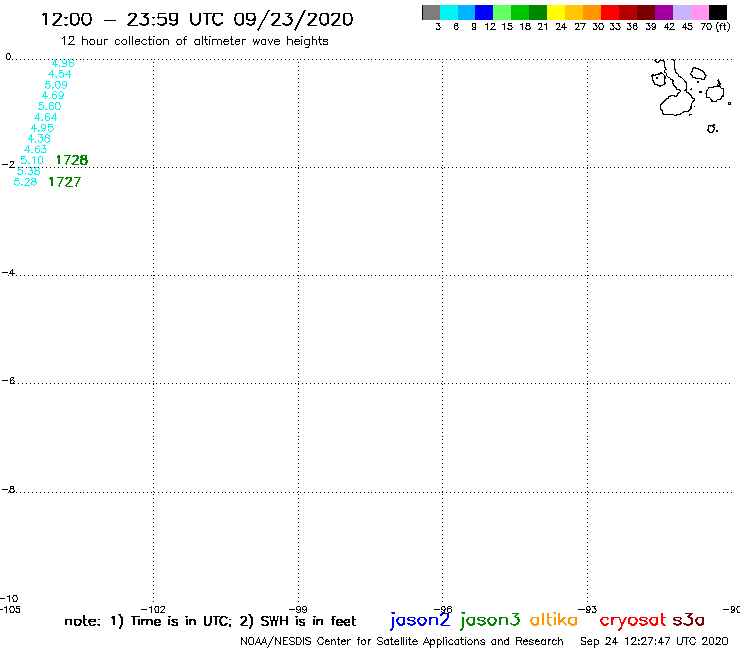This screenshot has width=740, height=650.
Task: Click the s3a satellite label
Action: [x=689, y=620]
